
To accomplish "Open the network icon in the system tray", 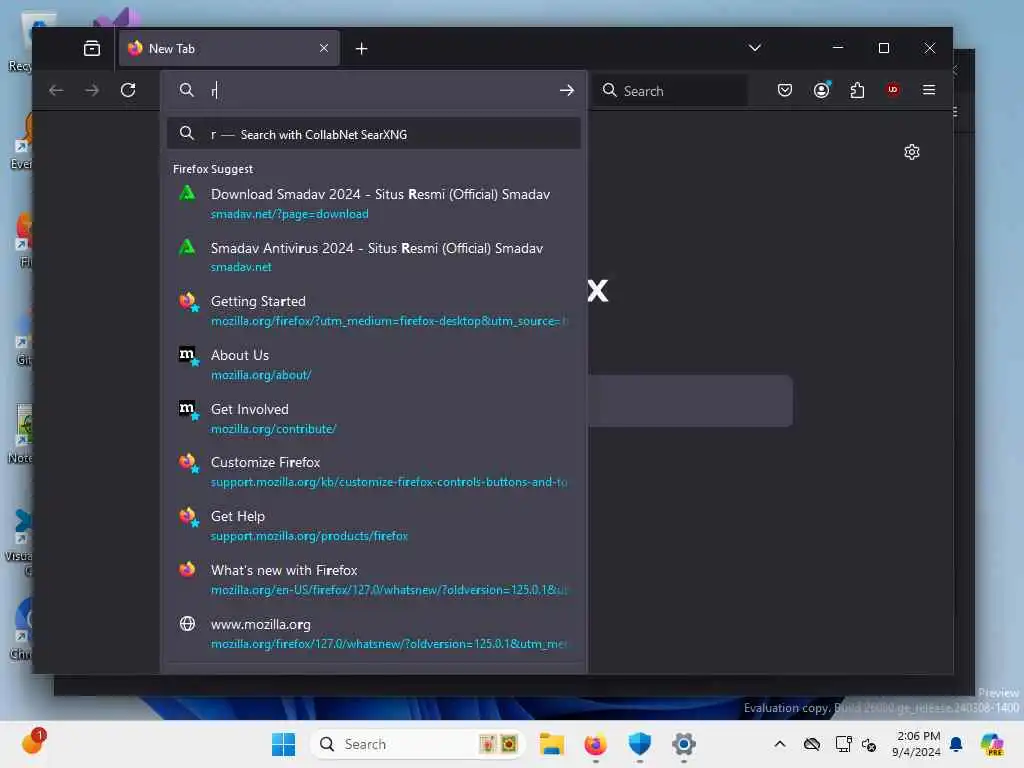I will (x=843, y=744).
